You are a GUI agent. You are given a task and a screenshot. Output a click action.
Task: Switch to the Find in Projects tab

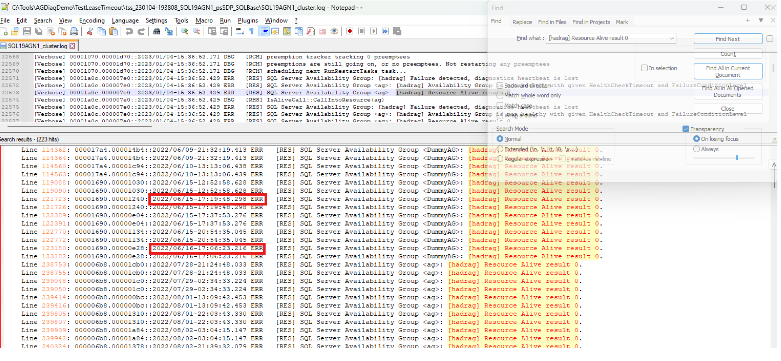591,22
